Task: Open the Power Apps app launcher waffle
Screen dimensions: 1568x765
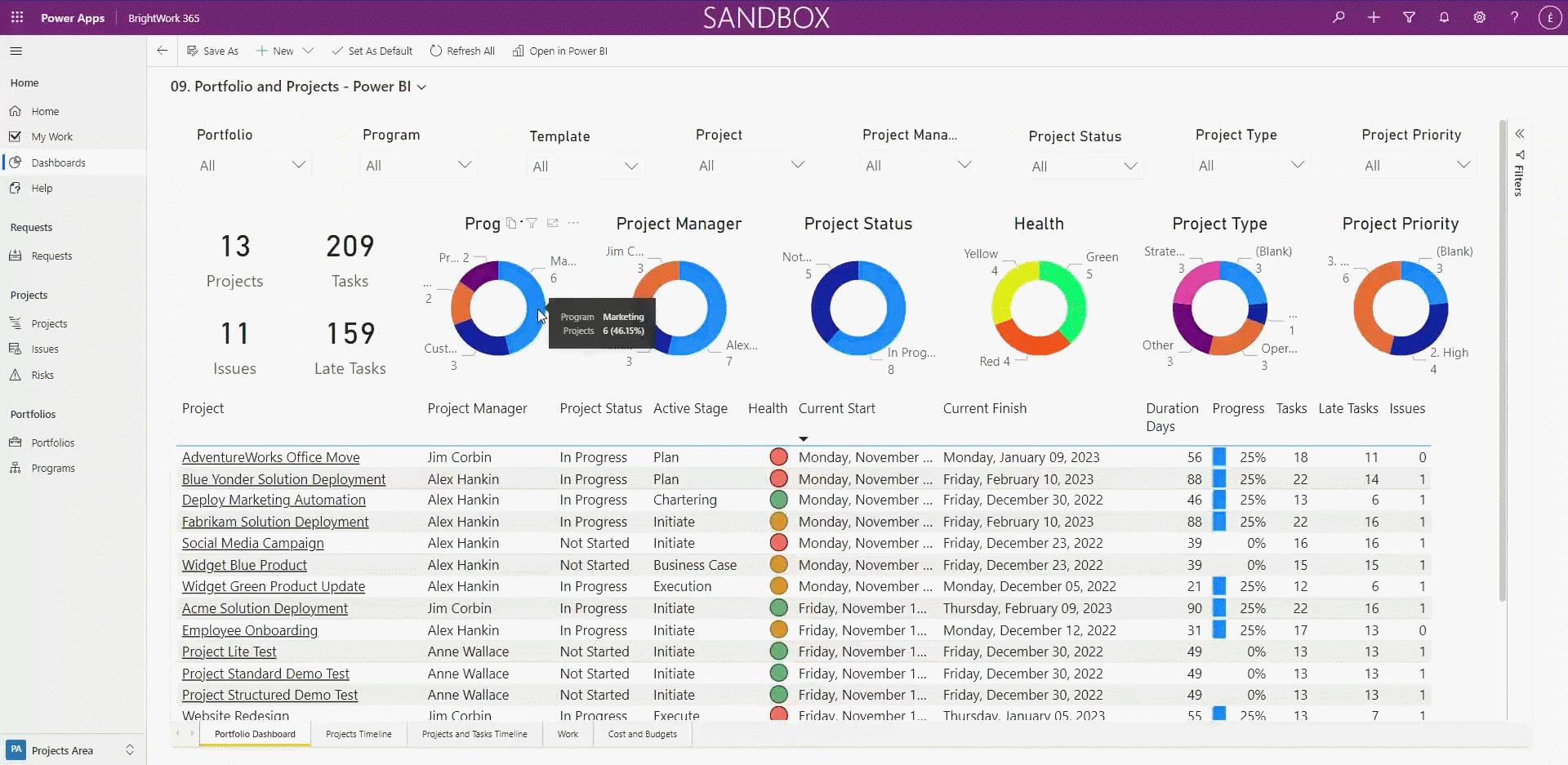Action: click(x=16, y=17)
